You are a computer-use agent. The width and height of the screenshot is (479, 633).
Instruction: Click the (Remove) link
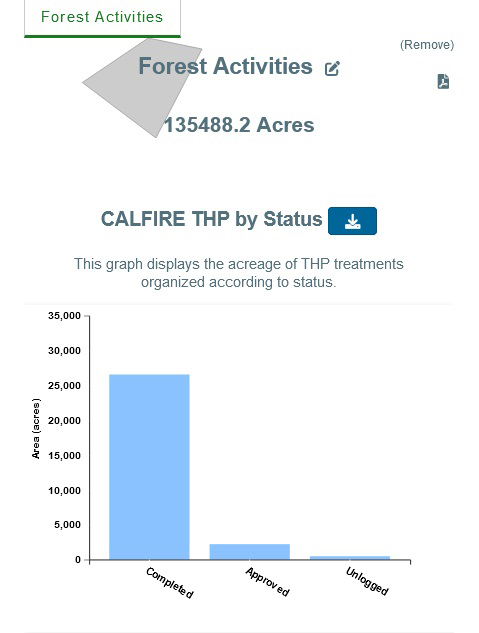427,44
